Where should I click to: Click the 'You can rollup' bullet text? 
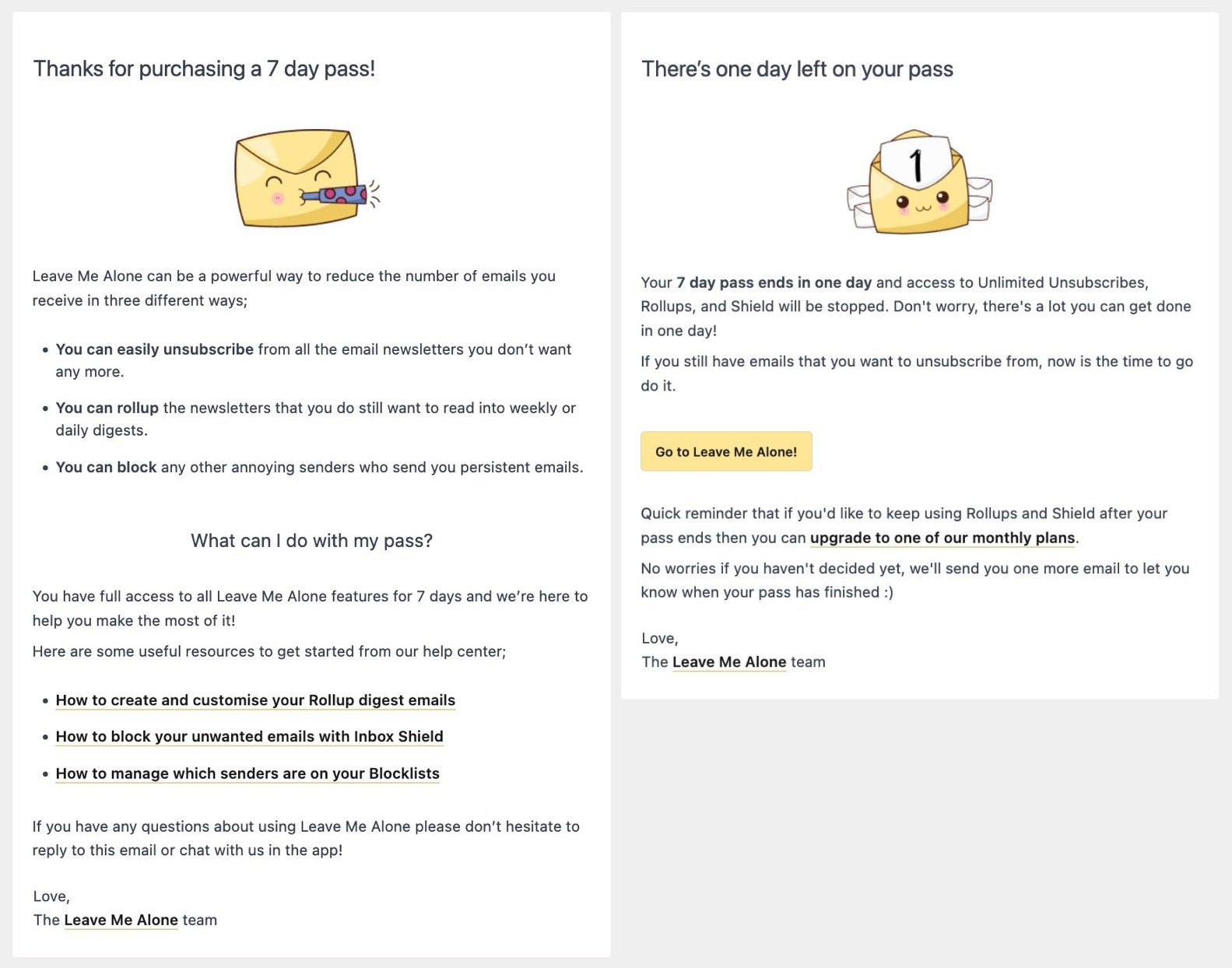107,408
